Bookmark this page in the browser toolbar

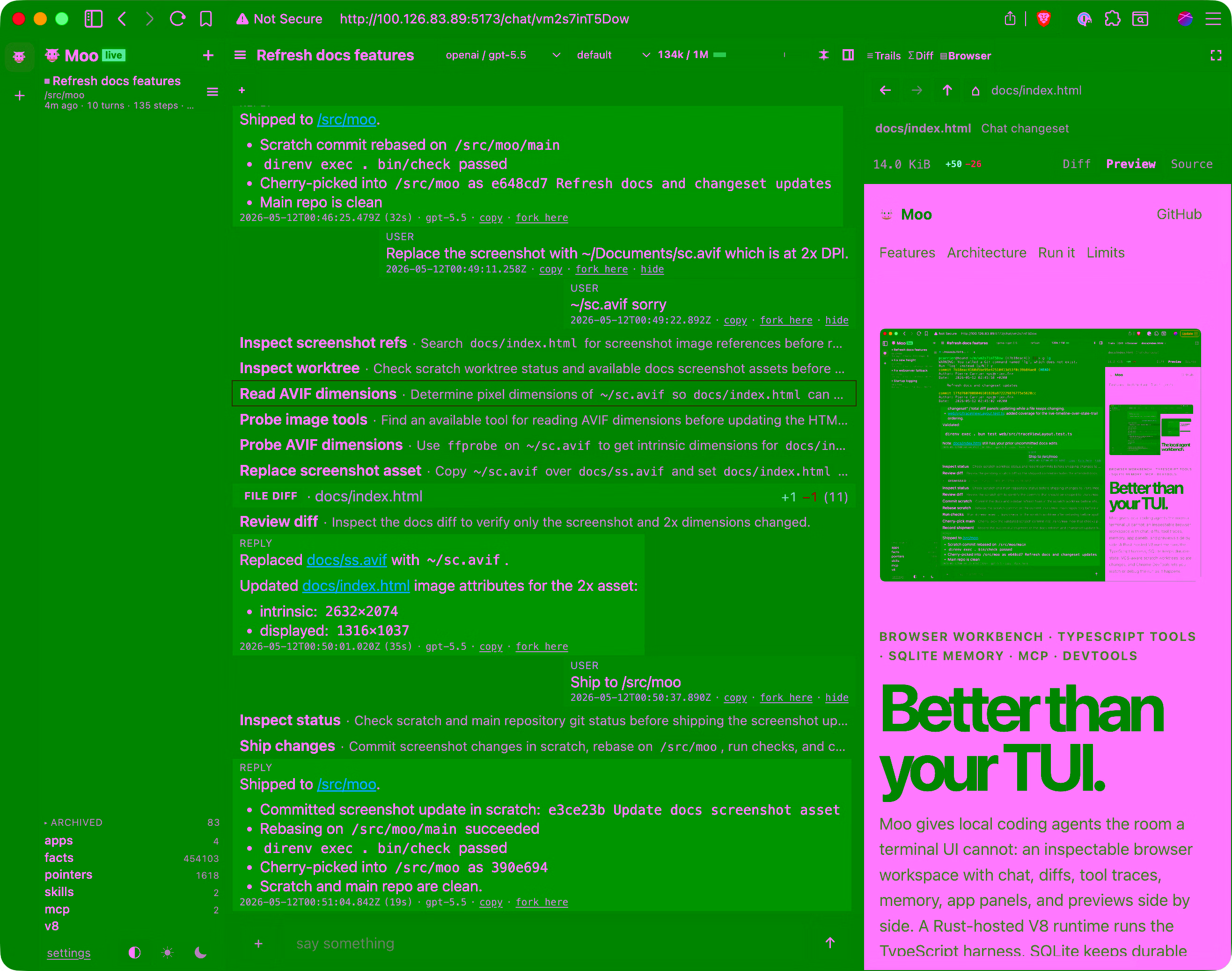[205, 19]
